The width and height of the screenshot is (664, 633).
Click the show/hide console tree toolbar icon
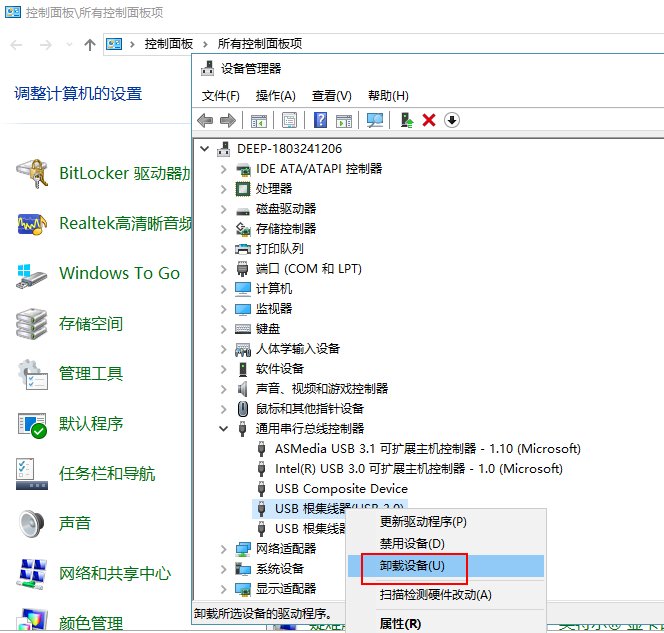[x=259, y=121]
